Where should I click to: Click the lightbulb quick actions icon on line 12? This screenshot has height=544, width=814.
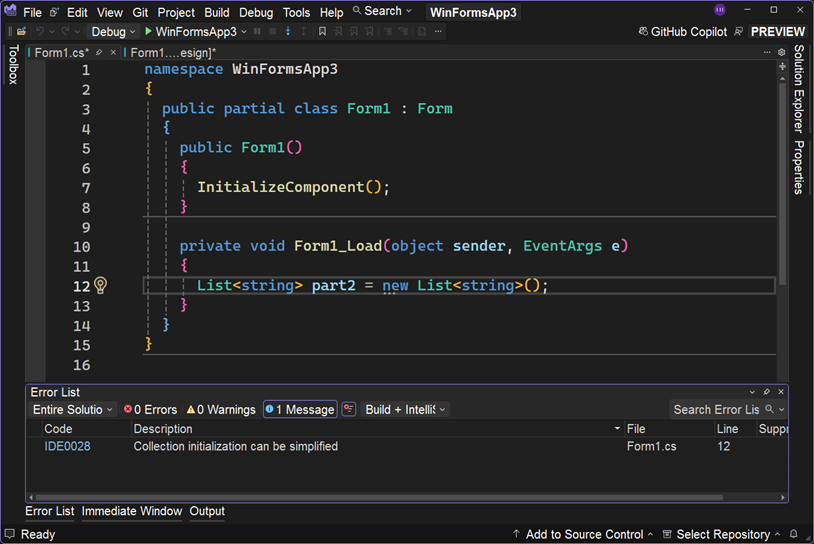(101, 285)
